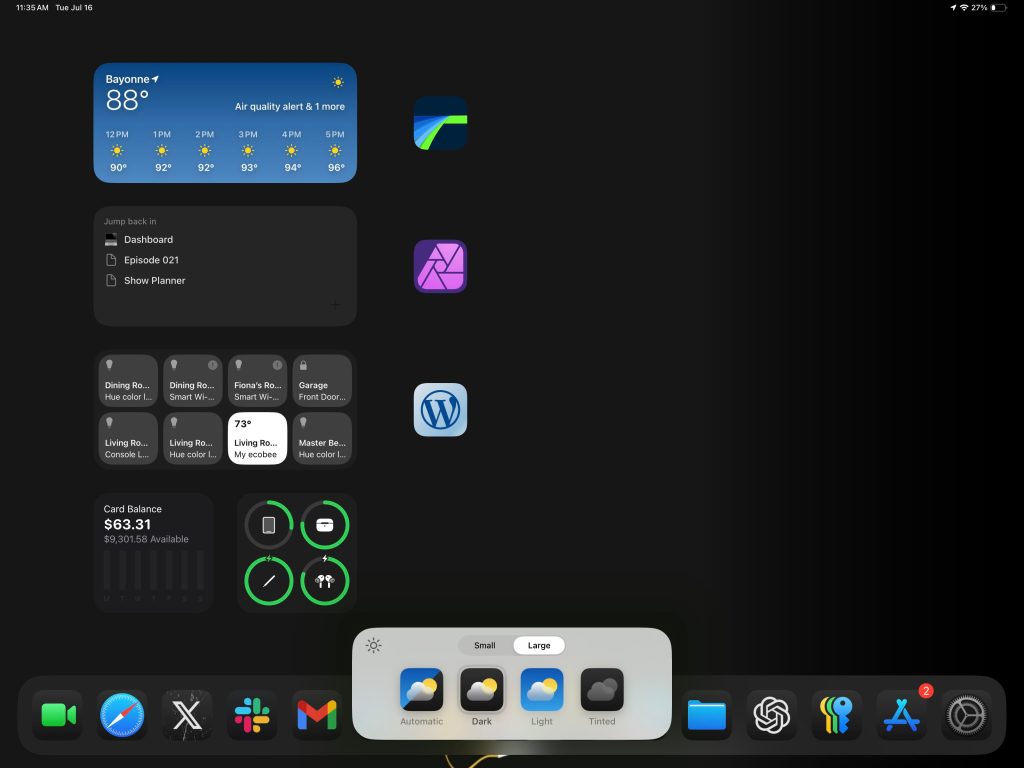Launch FaceTime from the dock
The height and width of the screenshot is (768, 1024).
click(x=58, y=715)
